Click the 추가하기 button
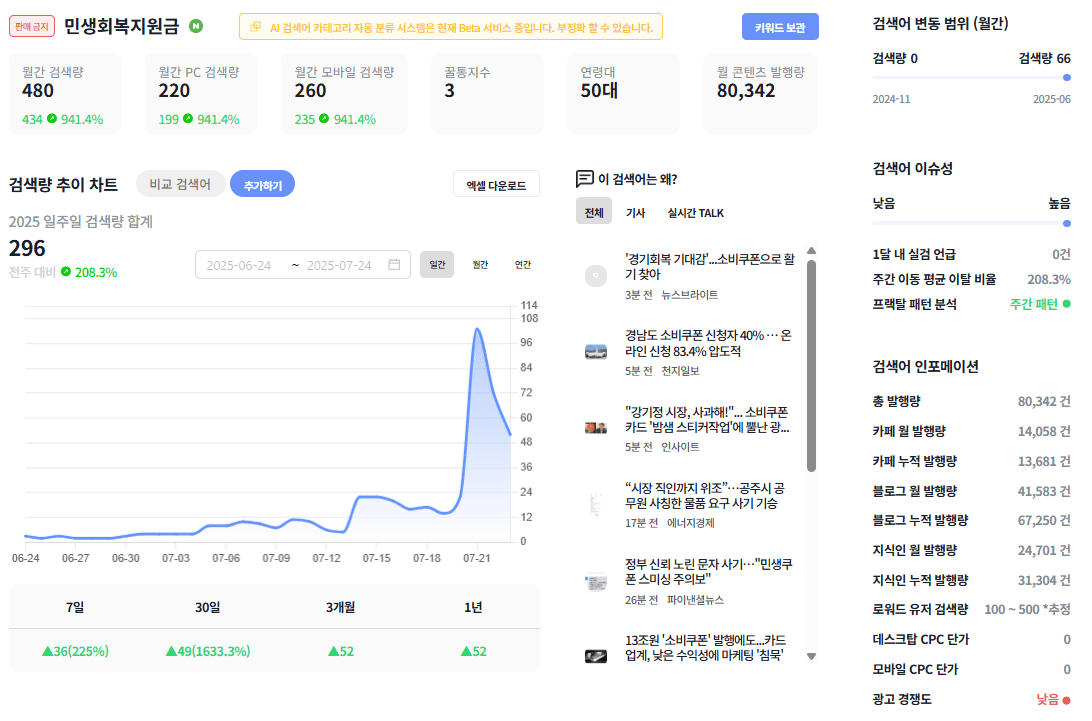 click(263, 185)
